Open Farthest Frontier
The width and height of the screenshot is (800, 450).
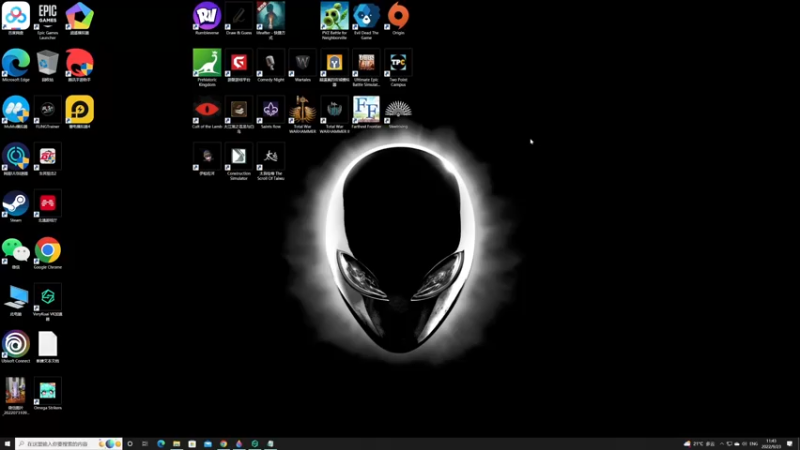click(x=366, y=111)
